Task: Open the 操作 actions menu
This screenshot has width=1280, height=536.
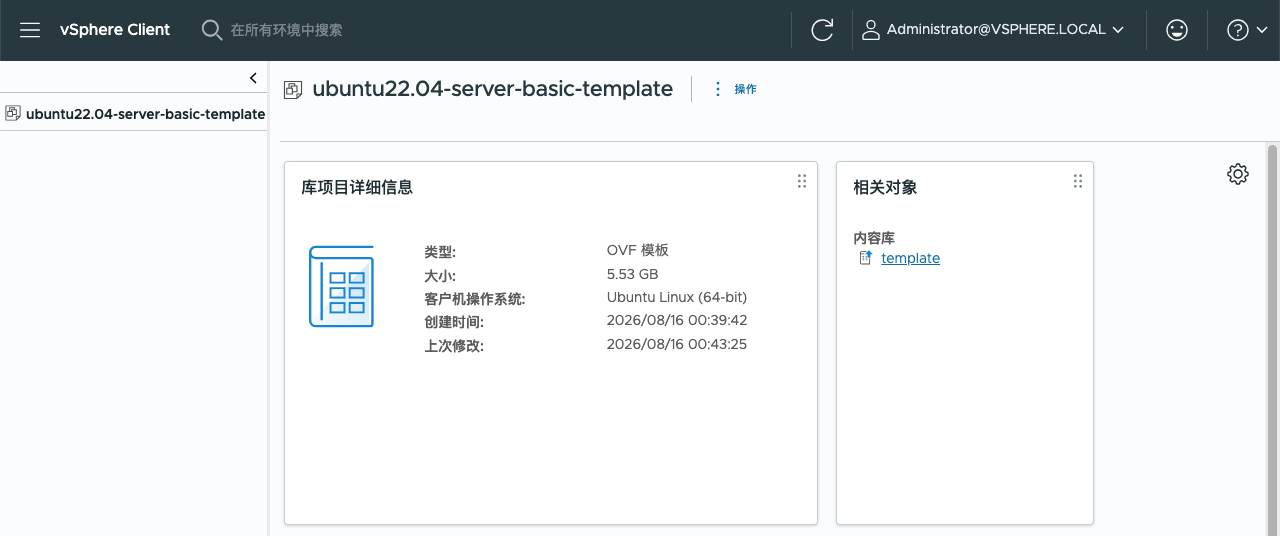Action: pos(745,89)
